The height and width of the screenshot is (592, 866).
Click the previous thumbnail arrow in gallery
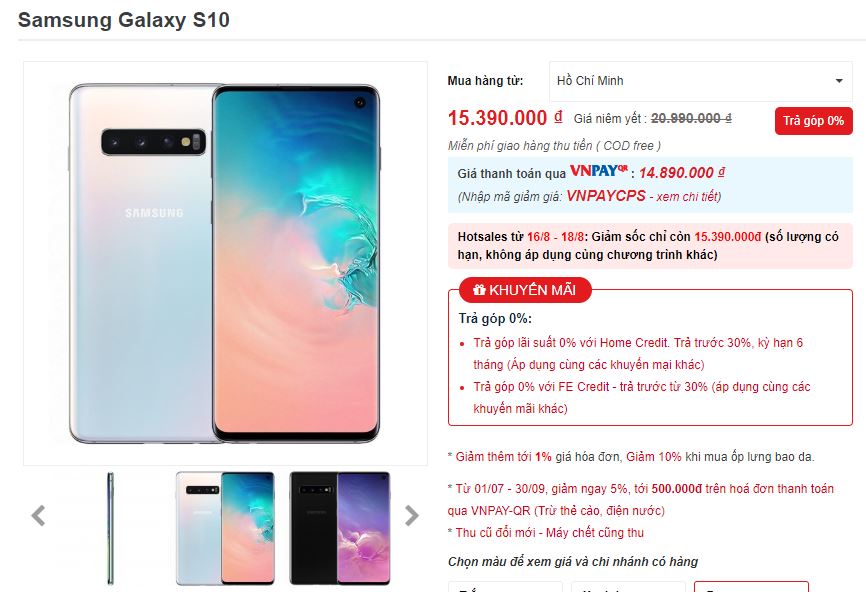point(38,516)
